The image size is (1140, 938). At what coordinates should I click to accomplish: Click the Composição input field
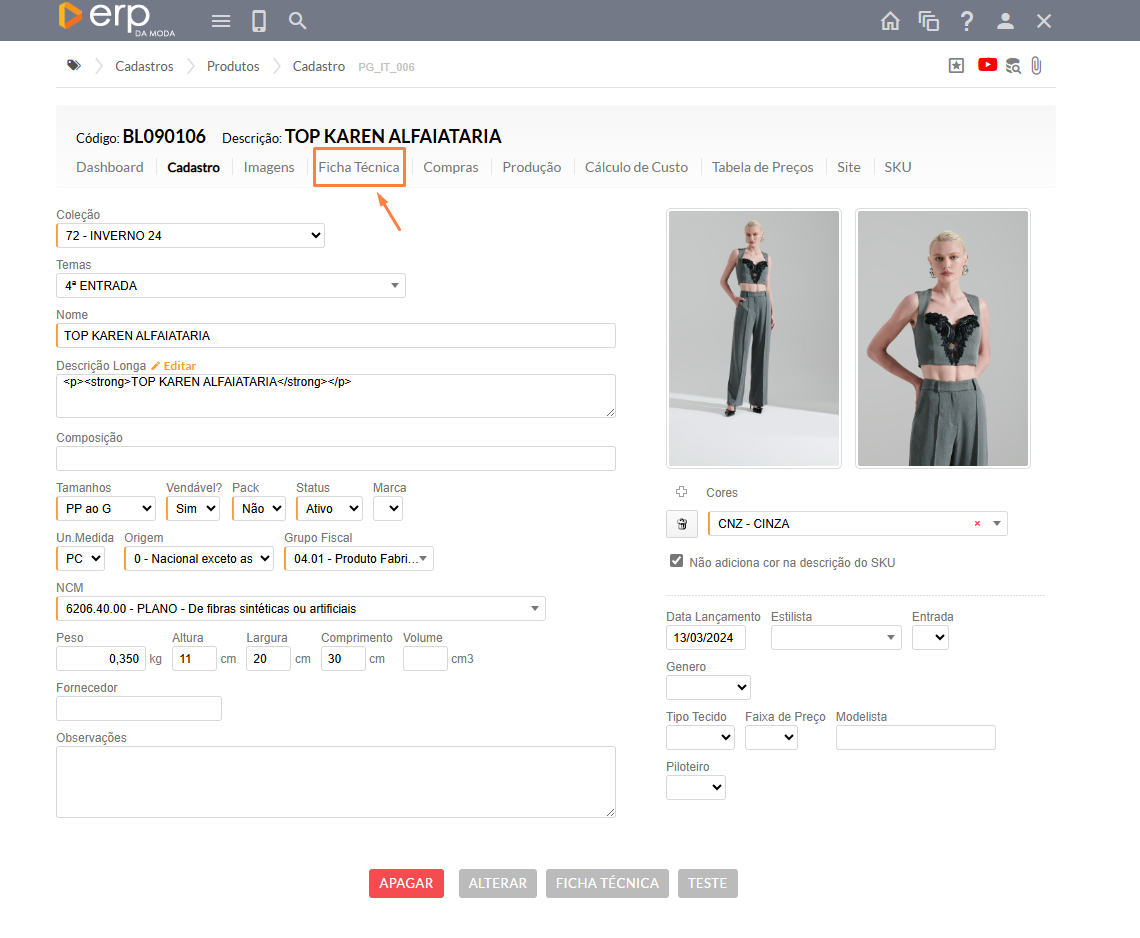(335, 458)
